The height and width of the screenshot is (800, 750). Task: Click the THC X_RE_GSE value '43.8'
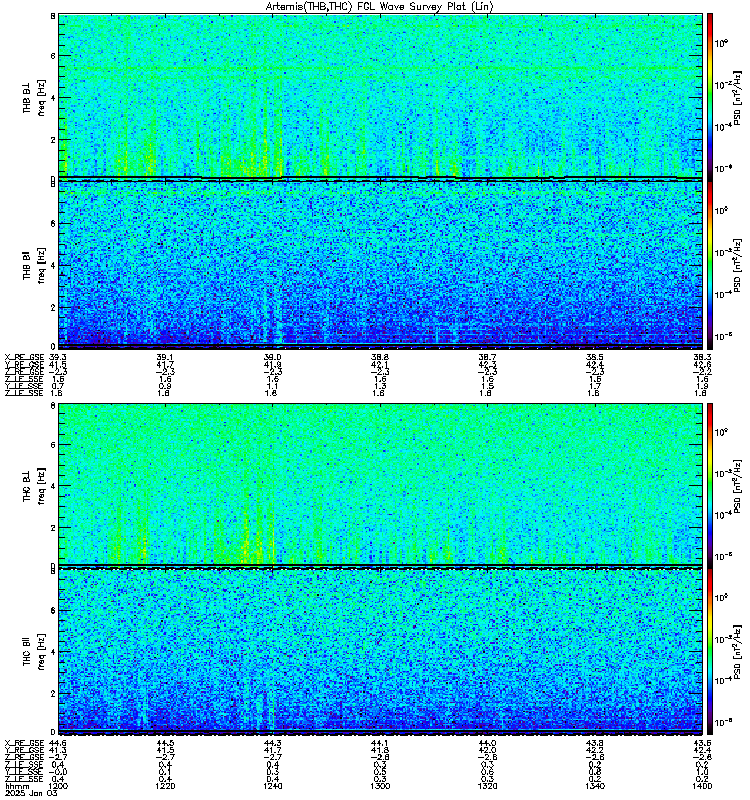[x=595, y=743]
